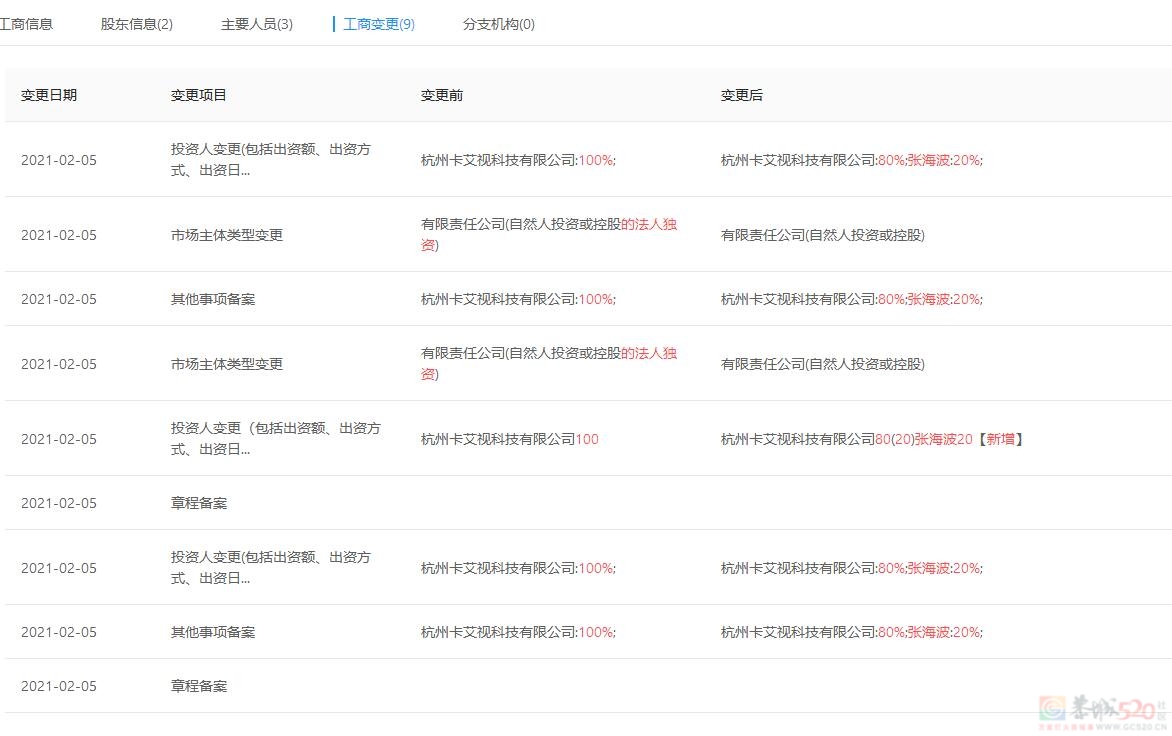
Task: Click the topmost 其他事项备案 entry
Action: [x=213, y=299]
